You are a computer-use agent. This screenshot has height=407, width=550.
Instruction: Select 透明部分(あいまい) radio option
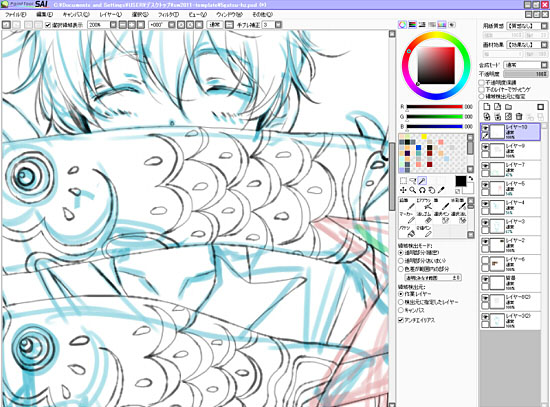pyautogui.click(x=401, y=261)
